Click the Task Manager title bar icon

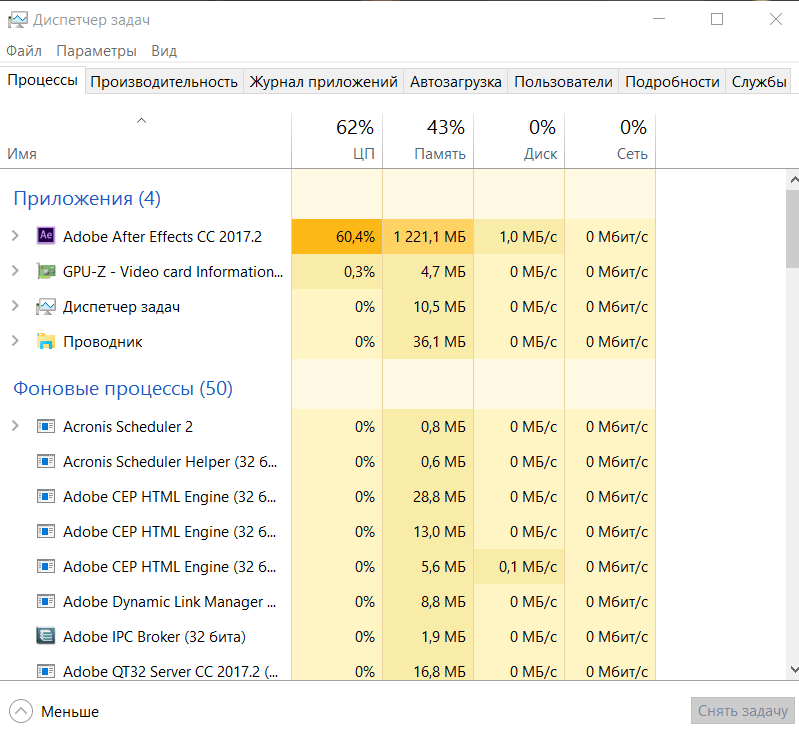point(17,20)
